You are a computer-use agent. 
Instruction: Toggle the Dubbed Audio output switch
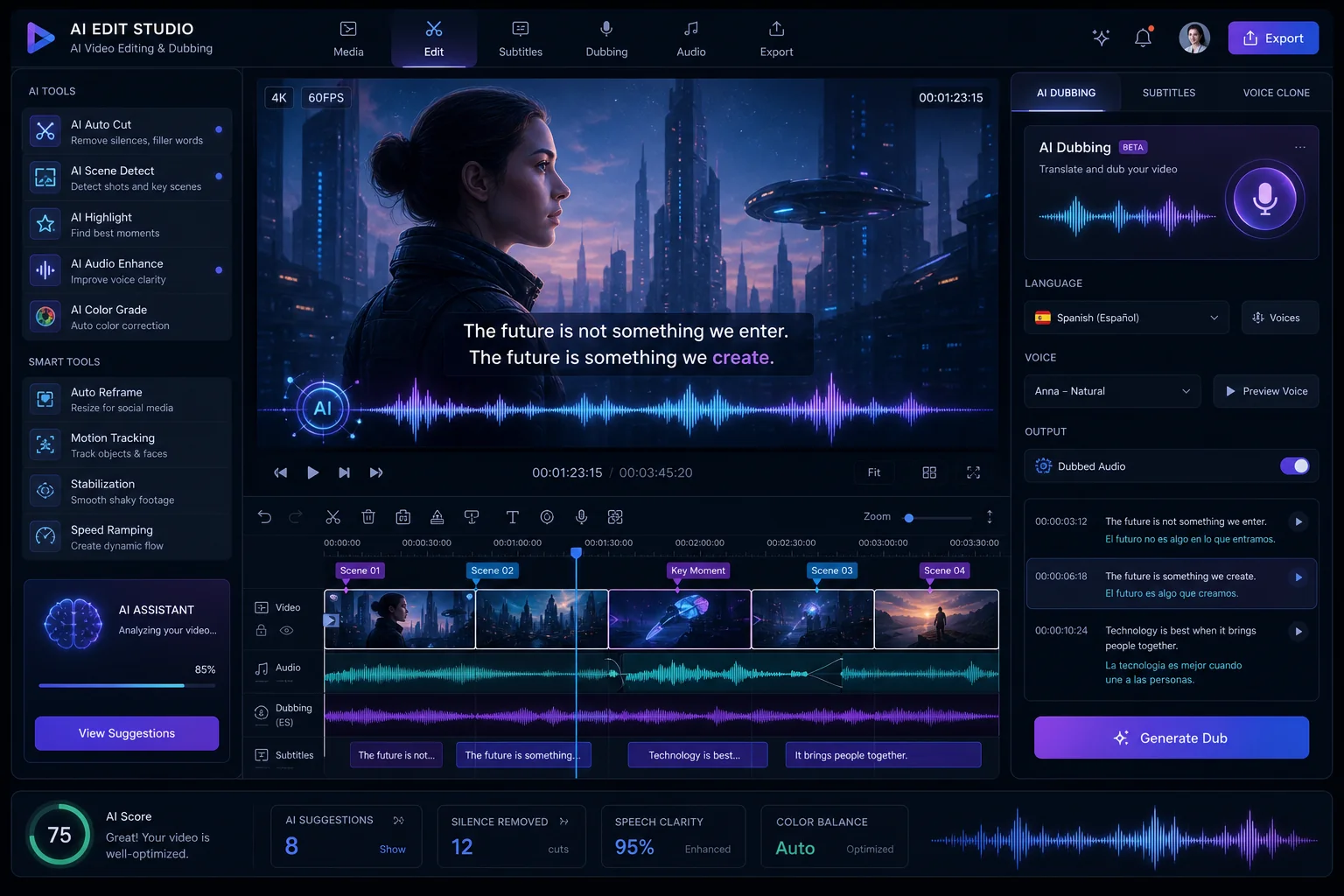(x=1295, y=466)
